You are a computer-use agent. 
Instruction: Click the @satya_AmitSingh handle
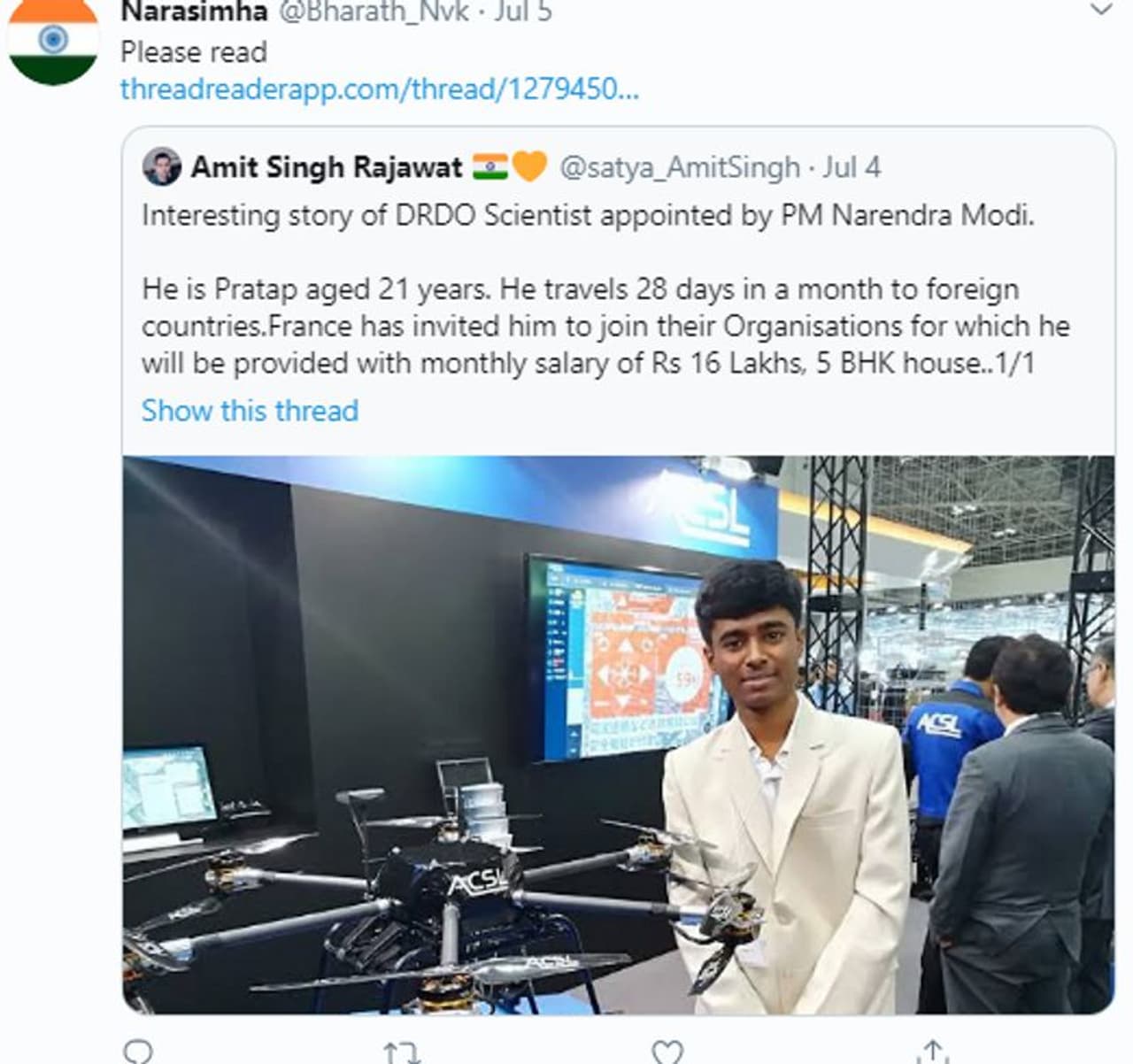680,167
